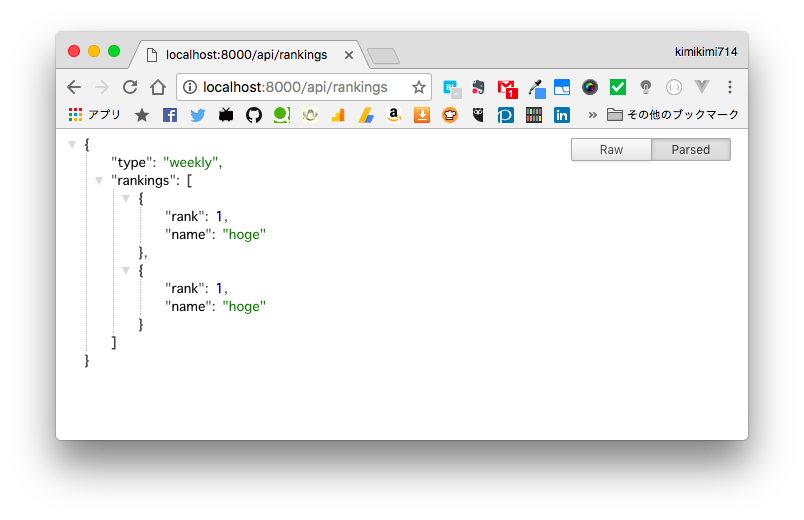Screen dimensions: 804x520
Task: Open the Apps bookmark shortcut
Action: pos(94,114)
